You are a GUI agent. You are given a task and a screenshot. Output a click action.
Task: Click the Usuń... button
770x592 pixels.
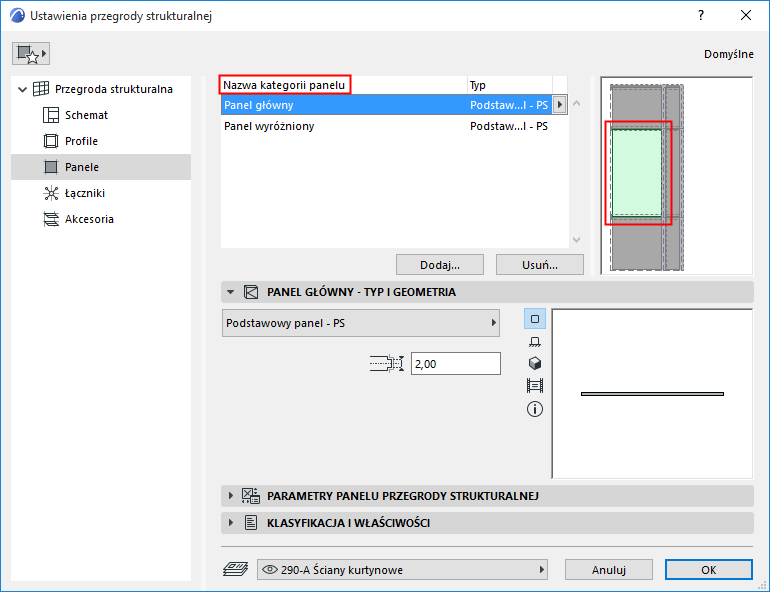point(540,265)
